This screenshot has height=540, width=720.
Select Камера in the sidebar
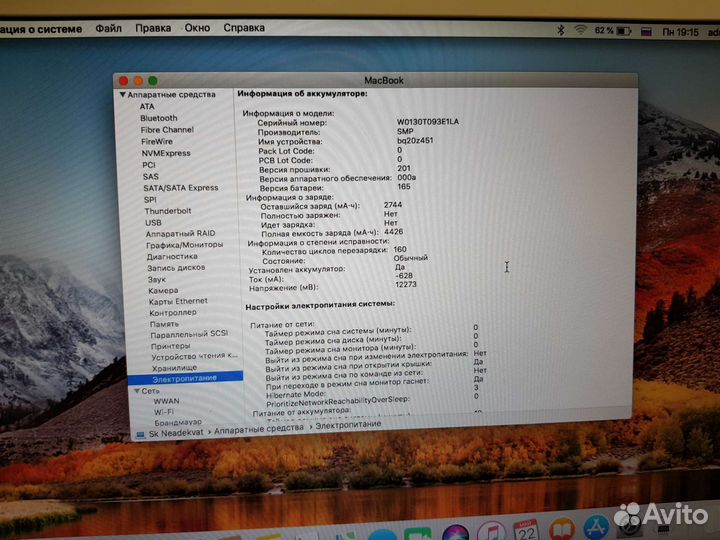(x=163, y=291)
